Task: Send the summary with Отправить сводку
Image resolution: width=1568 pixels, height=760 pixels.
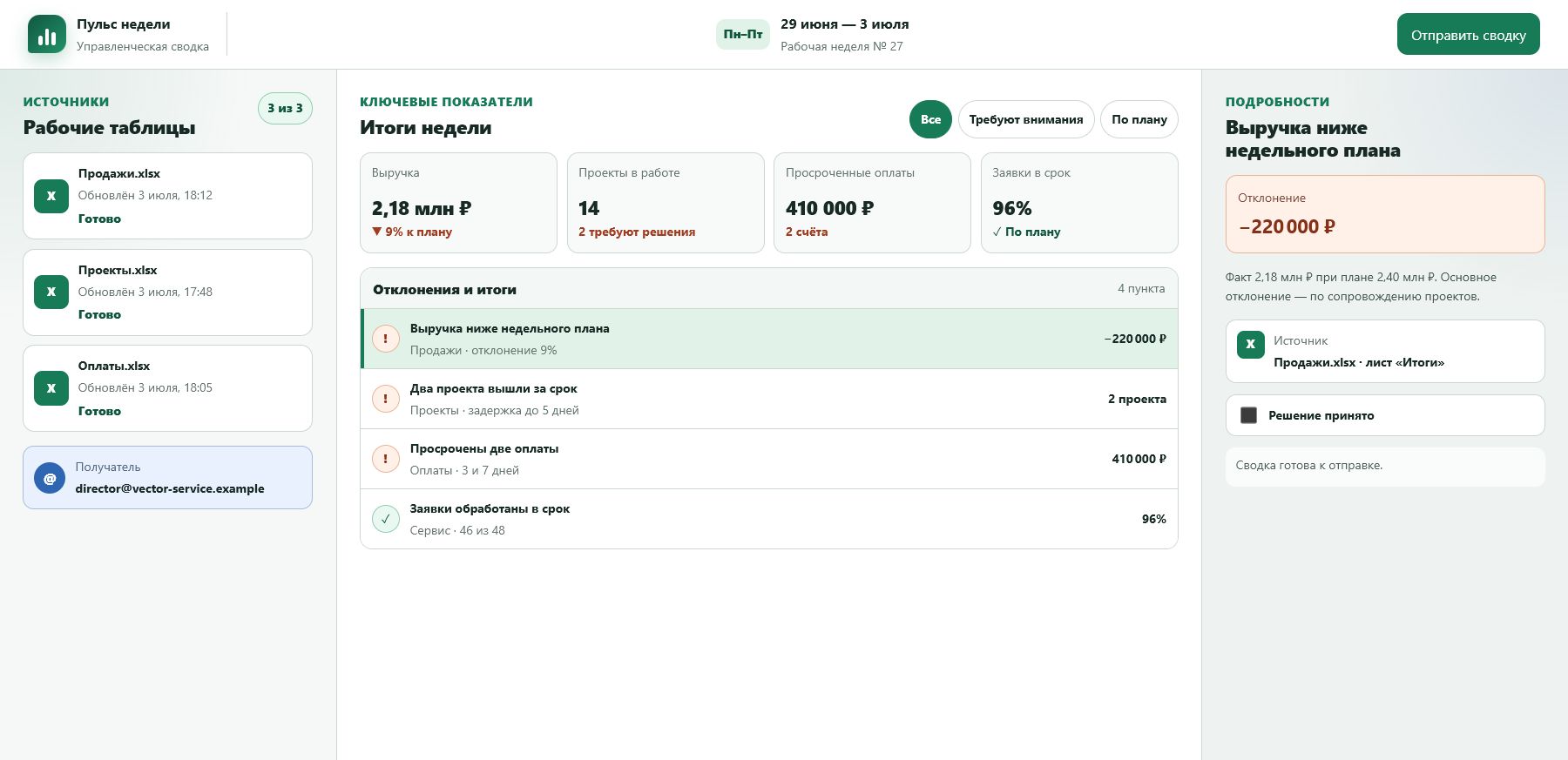Action: (x=1469, y=34)
